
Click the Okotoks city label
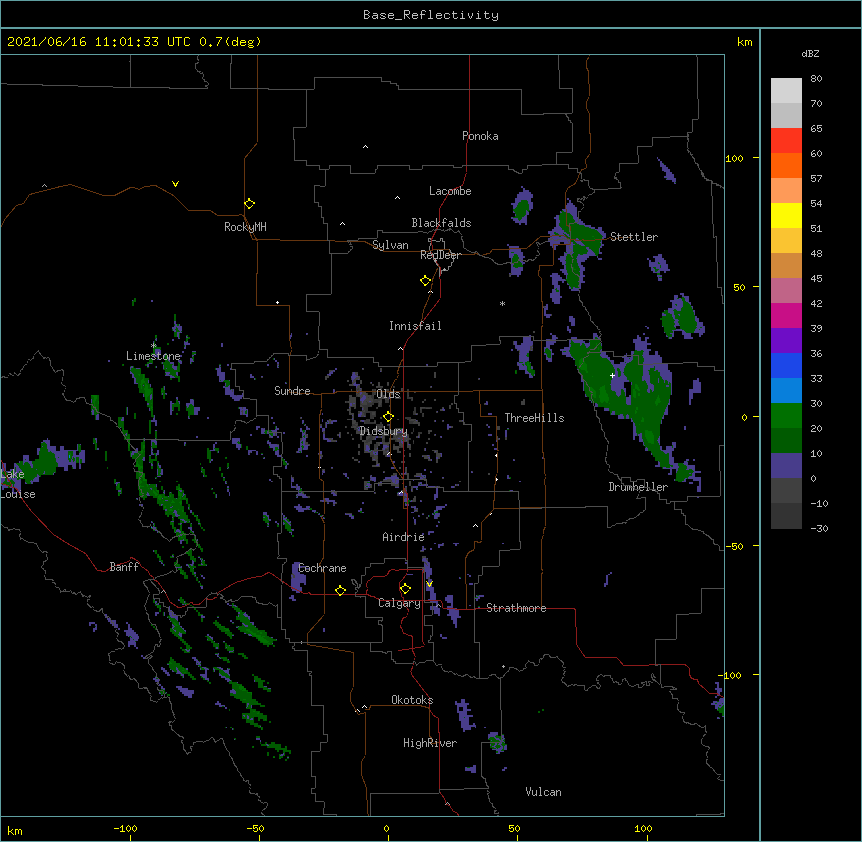click(412, 700)
